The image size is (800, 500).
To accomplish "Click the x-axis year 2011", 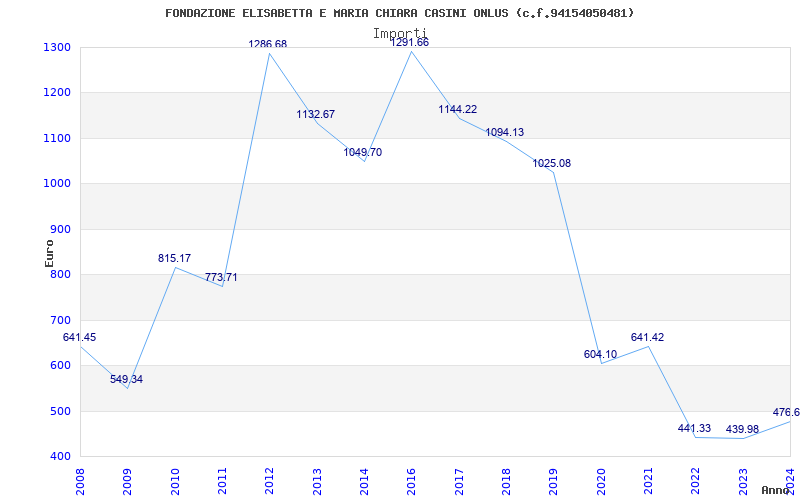I will pyautogui.click(x=222, y=482).
